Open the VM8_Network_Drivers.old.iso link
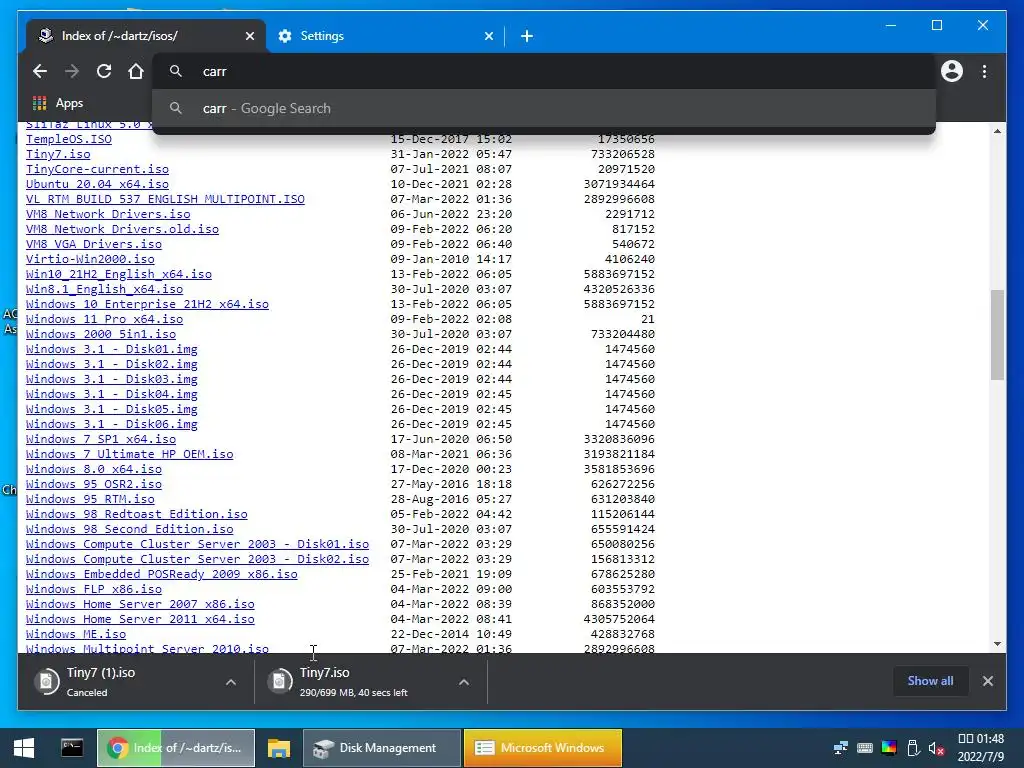The image size is (1024, 768). click(x=122, y=229)
